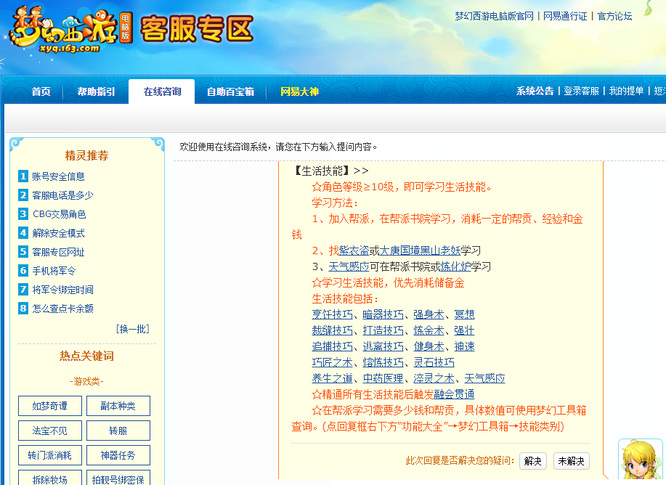Open the 冥想 skill link

pyautogui.click(x=464, y=315)
